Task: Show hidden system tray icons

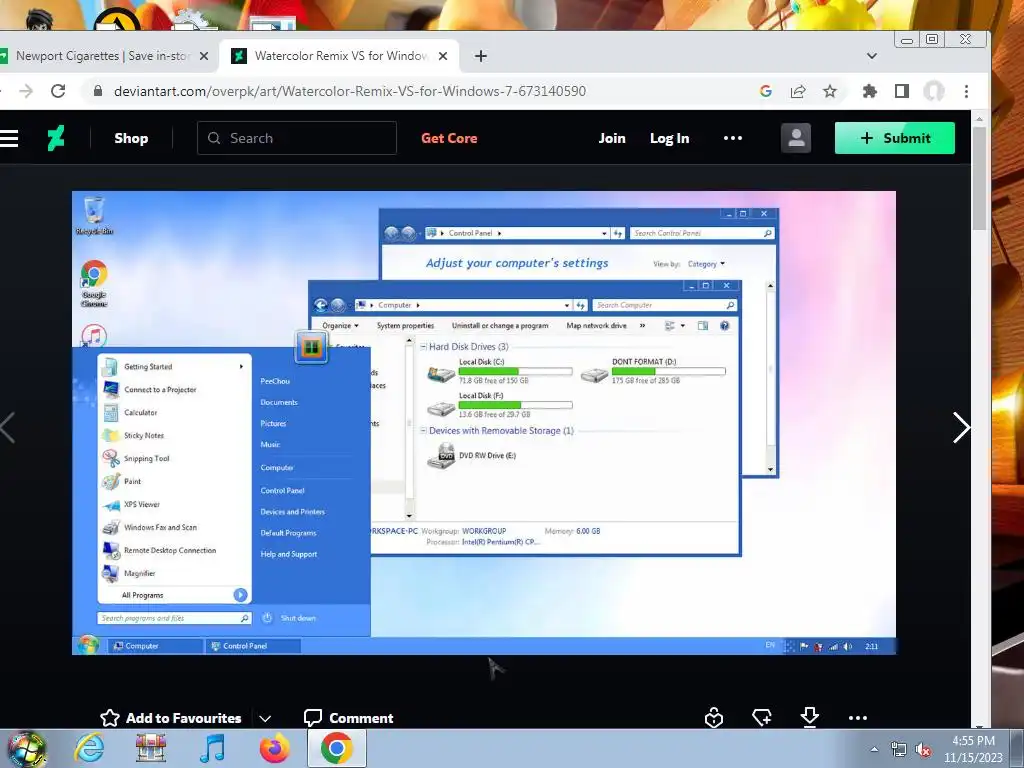Action: 874,749
